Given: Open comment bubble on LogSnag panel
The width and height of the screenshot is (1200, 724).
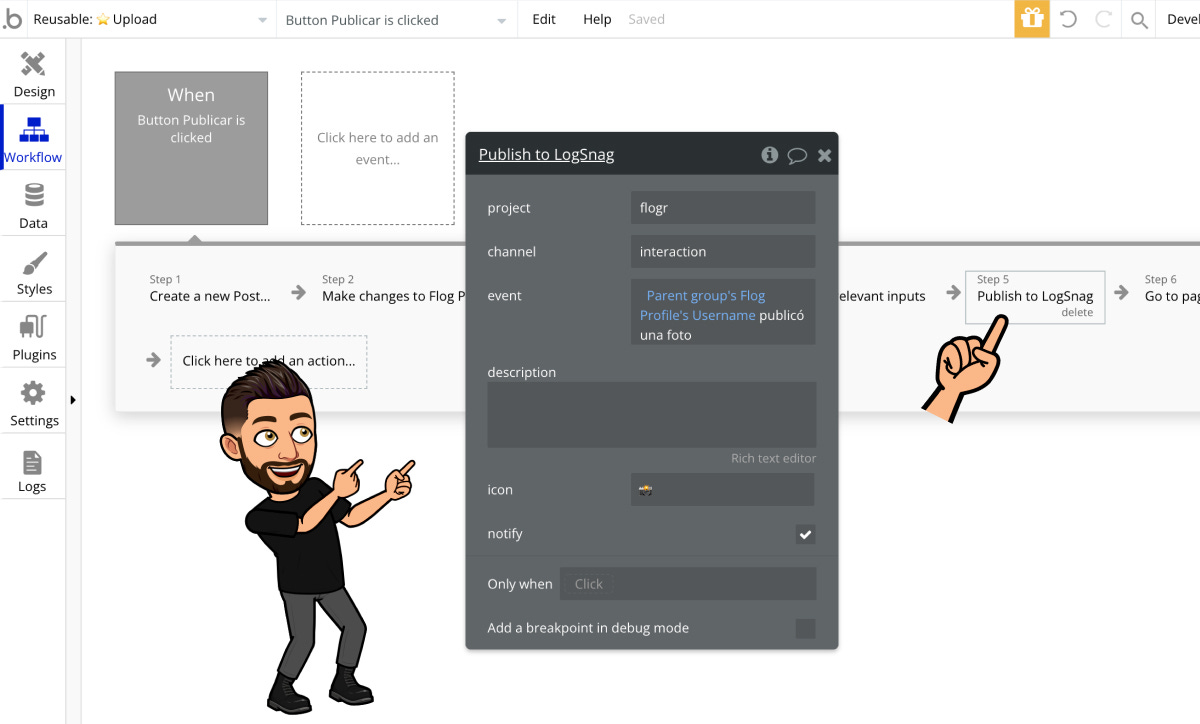Looking at the screenshot, I should pos(797,155).
